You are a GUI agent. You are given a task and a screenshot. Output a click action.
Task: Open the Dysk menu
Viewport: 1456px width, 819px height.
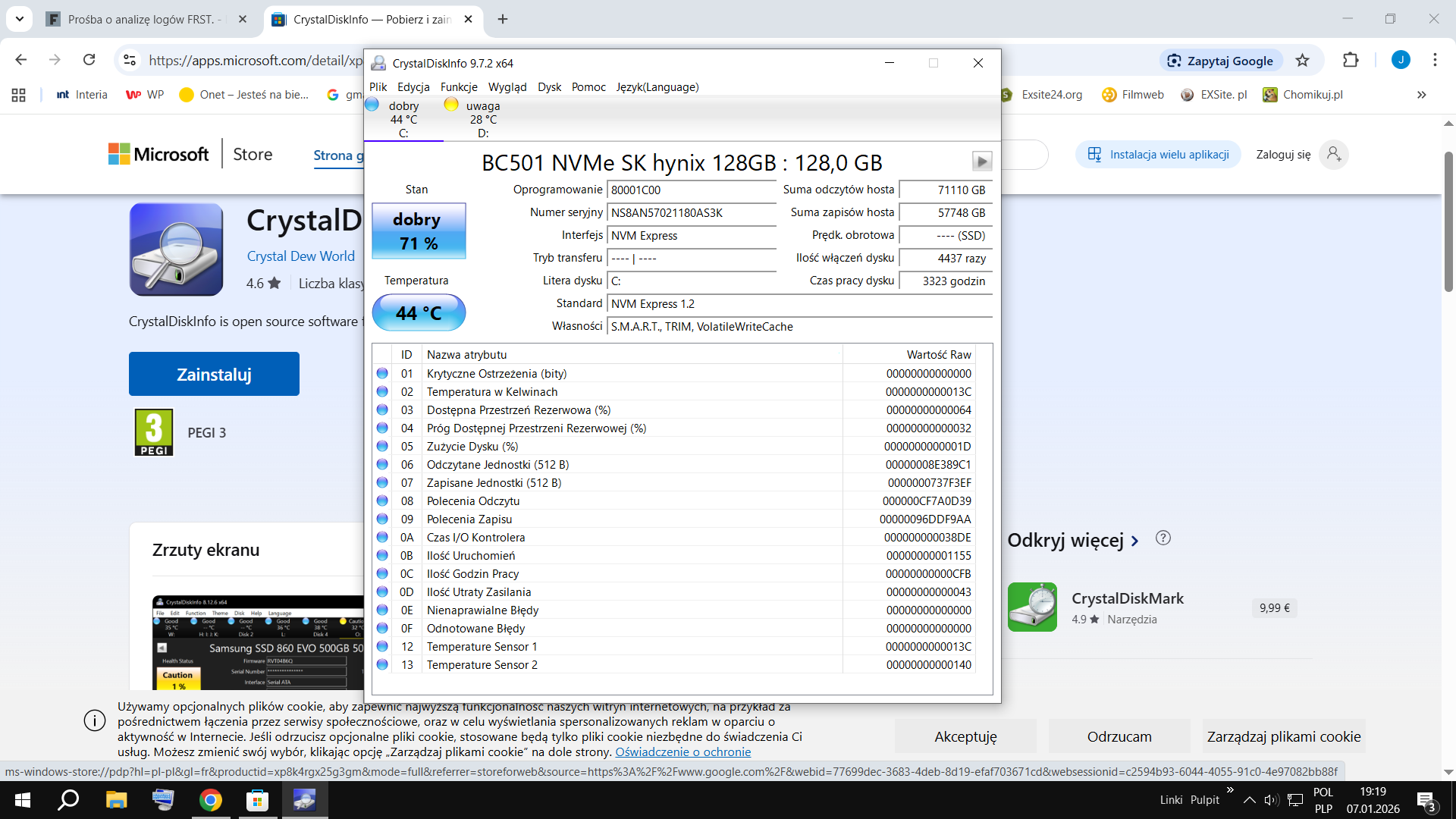[x=549, y=87]
